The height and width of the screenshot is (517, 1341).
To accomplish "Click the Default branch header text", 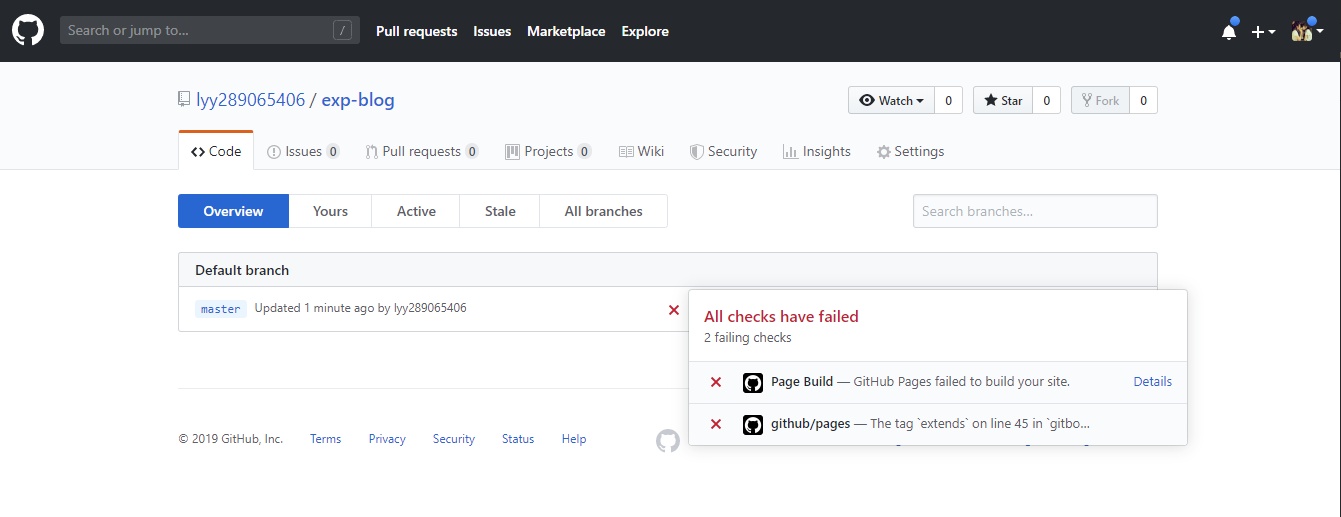I will 242,270.
